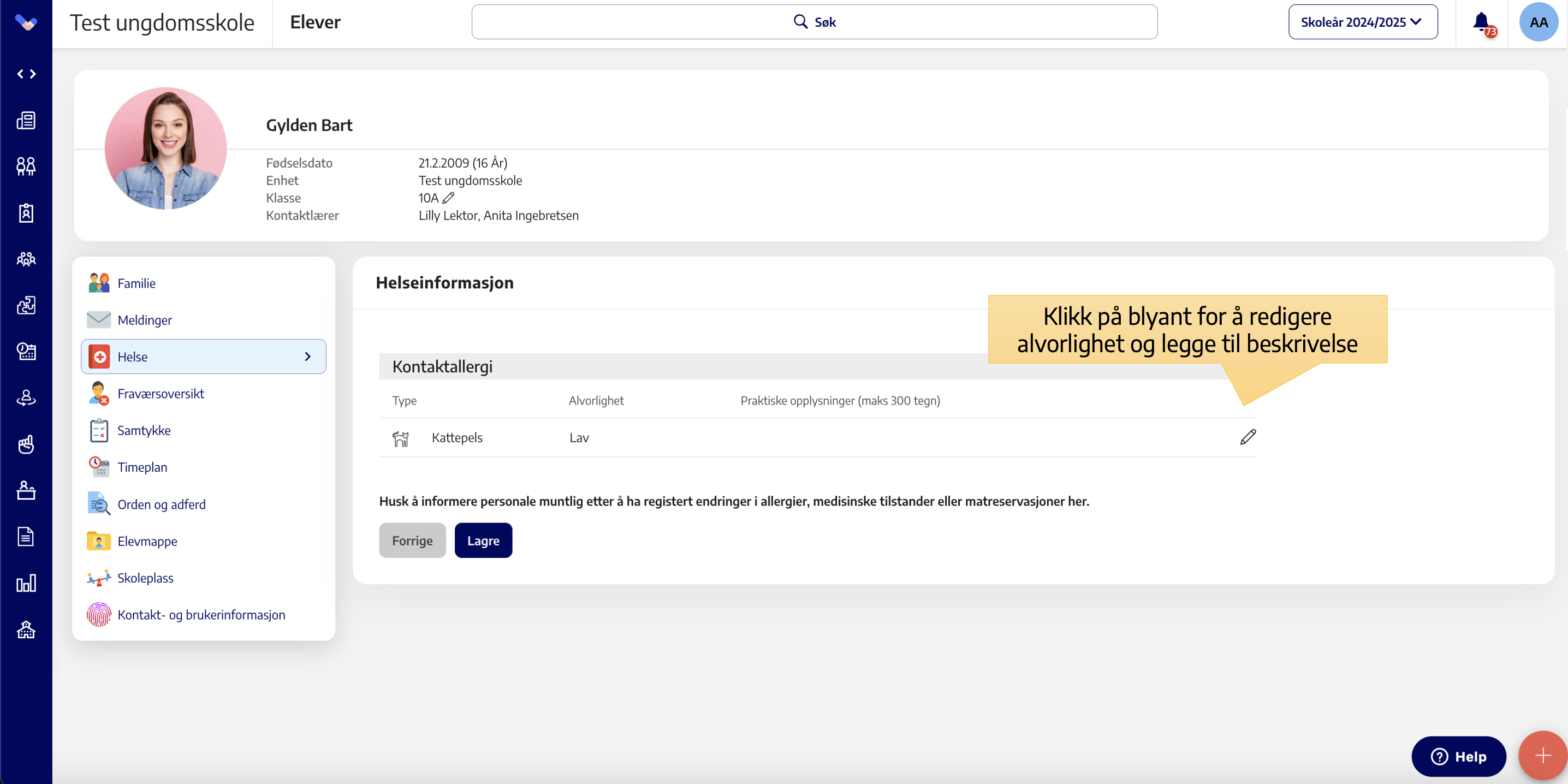Click the student name Gylden Bart
Image resolution: width=1568 pixels, height=784 pixels.
[309, 126]
